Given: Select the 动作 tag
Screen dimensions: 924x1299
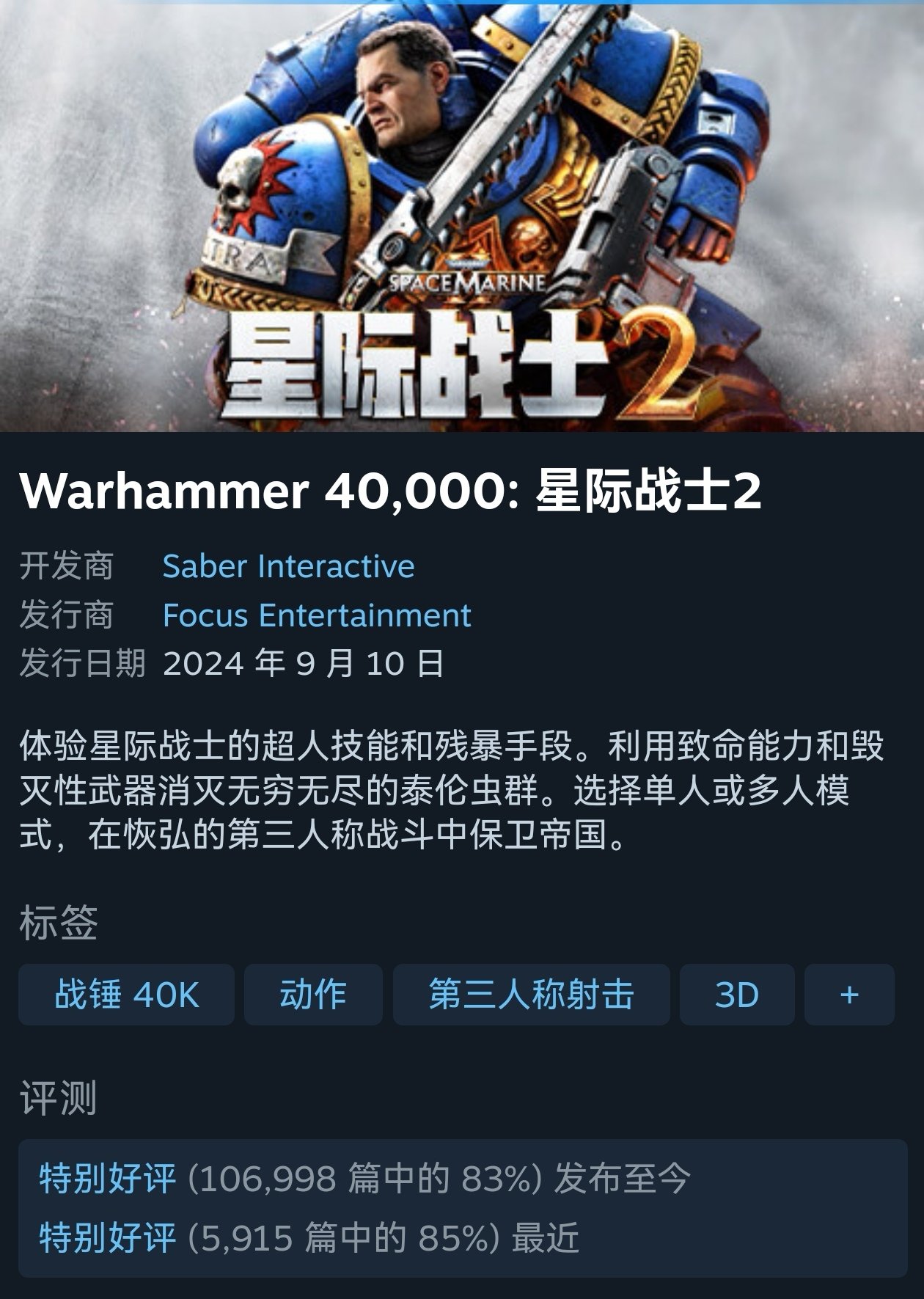Looking at the screenshot, I should [313, 995].
